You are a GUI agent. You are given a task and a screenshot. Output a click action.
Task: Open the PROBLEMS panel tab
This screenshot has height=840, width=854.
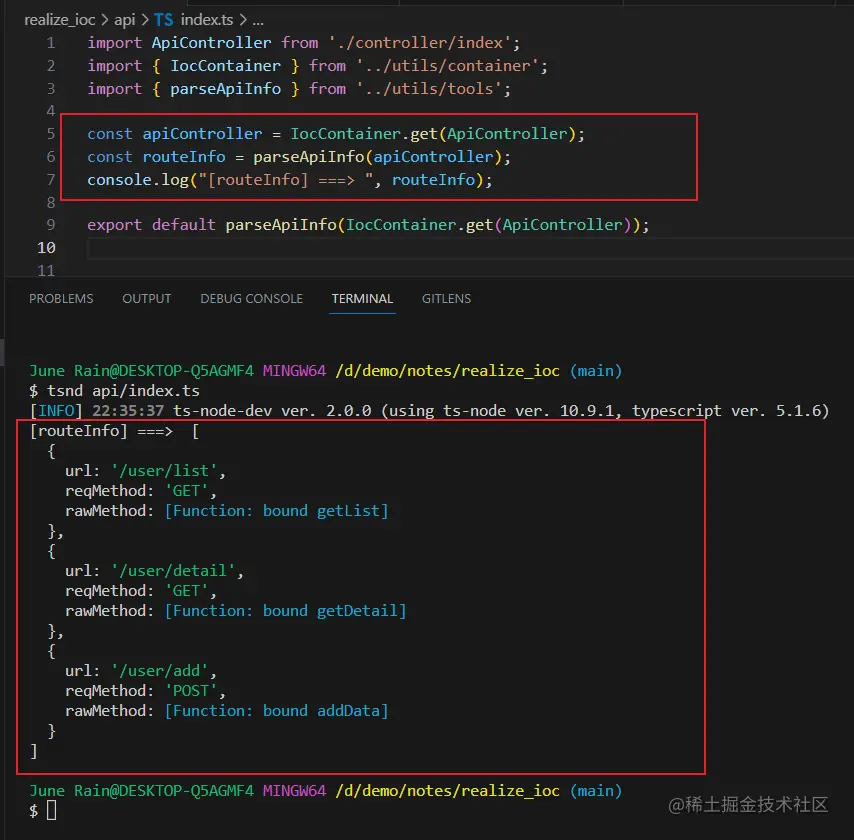coord(61,299)
